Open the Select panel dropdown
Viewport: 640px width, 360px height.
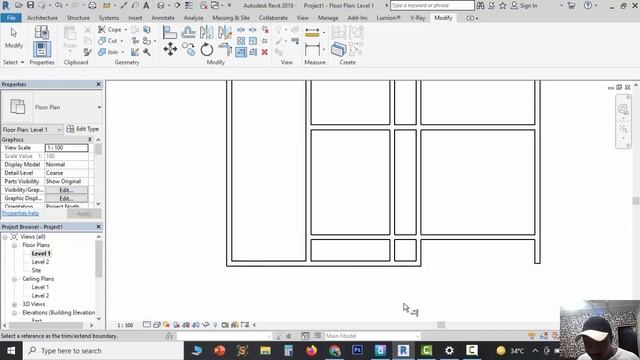pyautogui.click(x=13, y=62)
